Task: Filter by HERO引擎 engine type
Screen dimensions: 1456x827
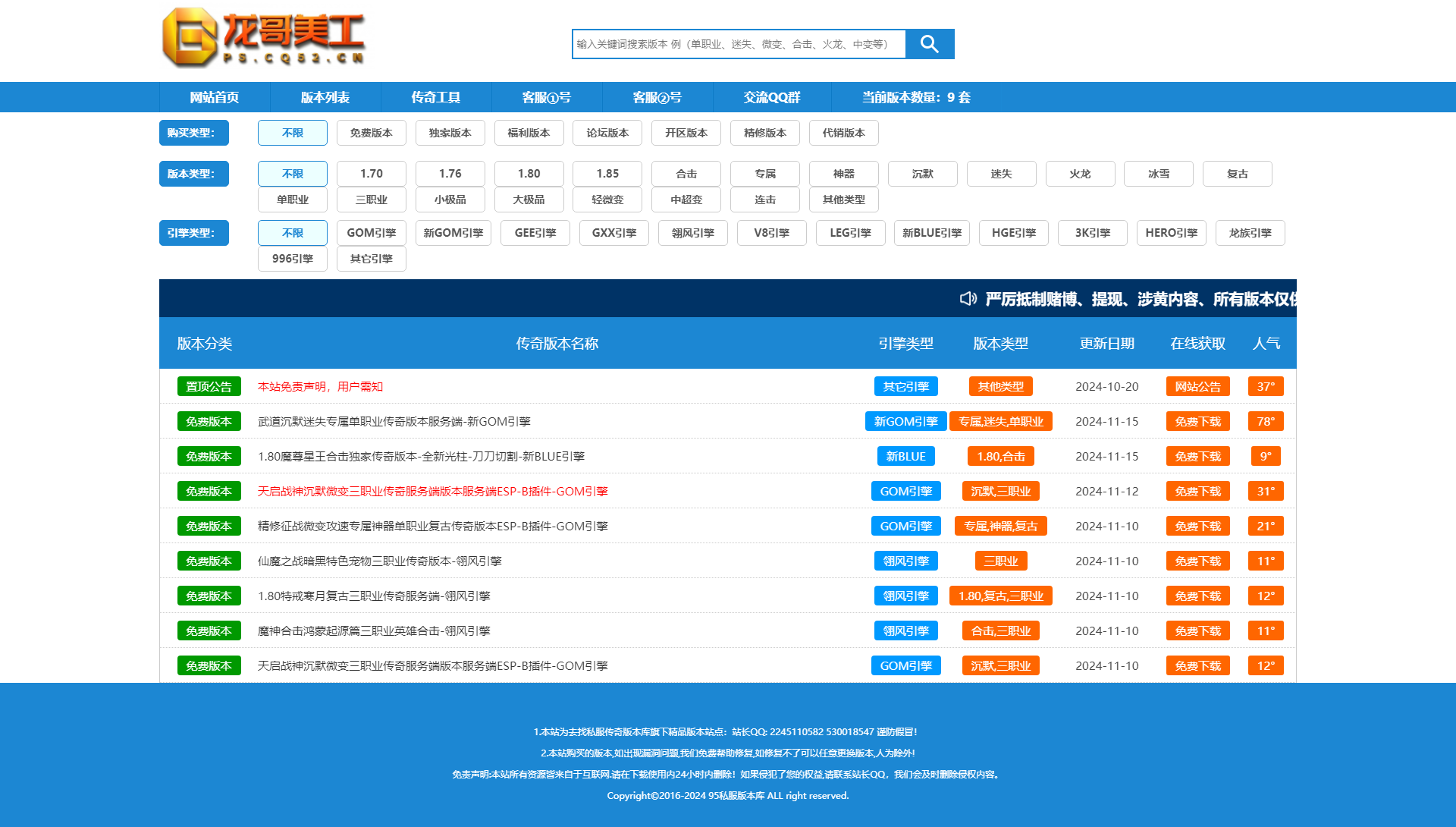Action: pos(1172,233)
